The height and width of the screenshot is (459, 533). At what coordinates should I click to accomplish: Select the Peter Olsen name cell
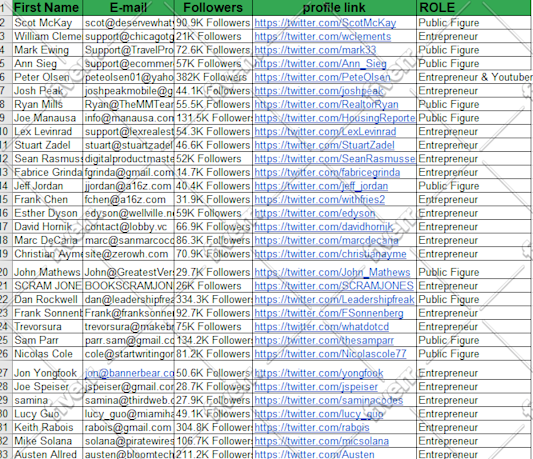(x=48, y=77)
